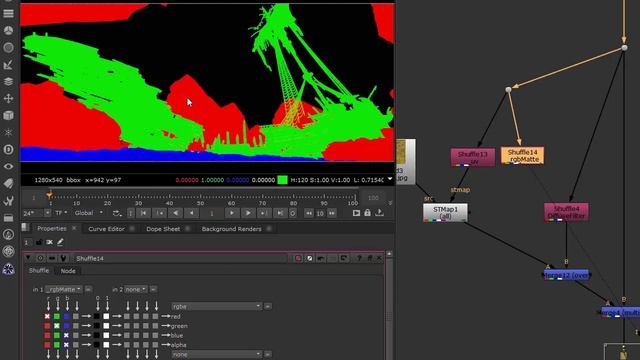Click the button right of the in 1 dropdown
This screenshot has width=640, height=360.
point(88,289)
